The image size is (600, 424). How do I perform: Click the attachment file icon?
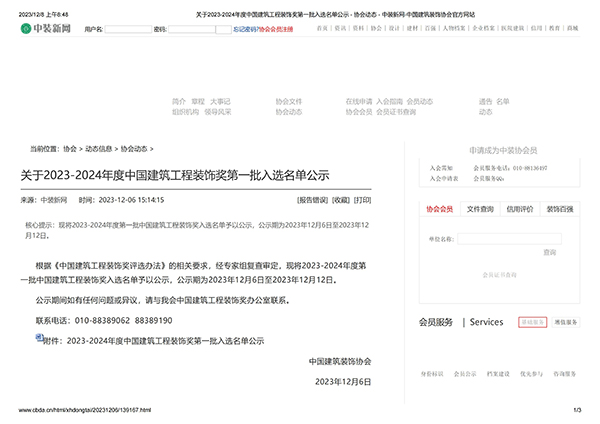tap(39, 339)
